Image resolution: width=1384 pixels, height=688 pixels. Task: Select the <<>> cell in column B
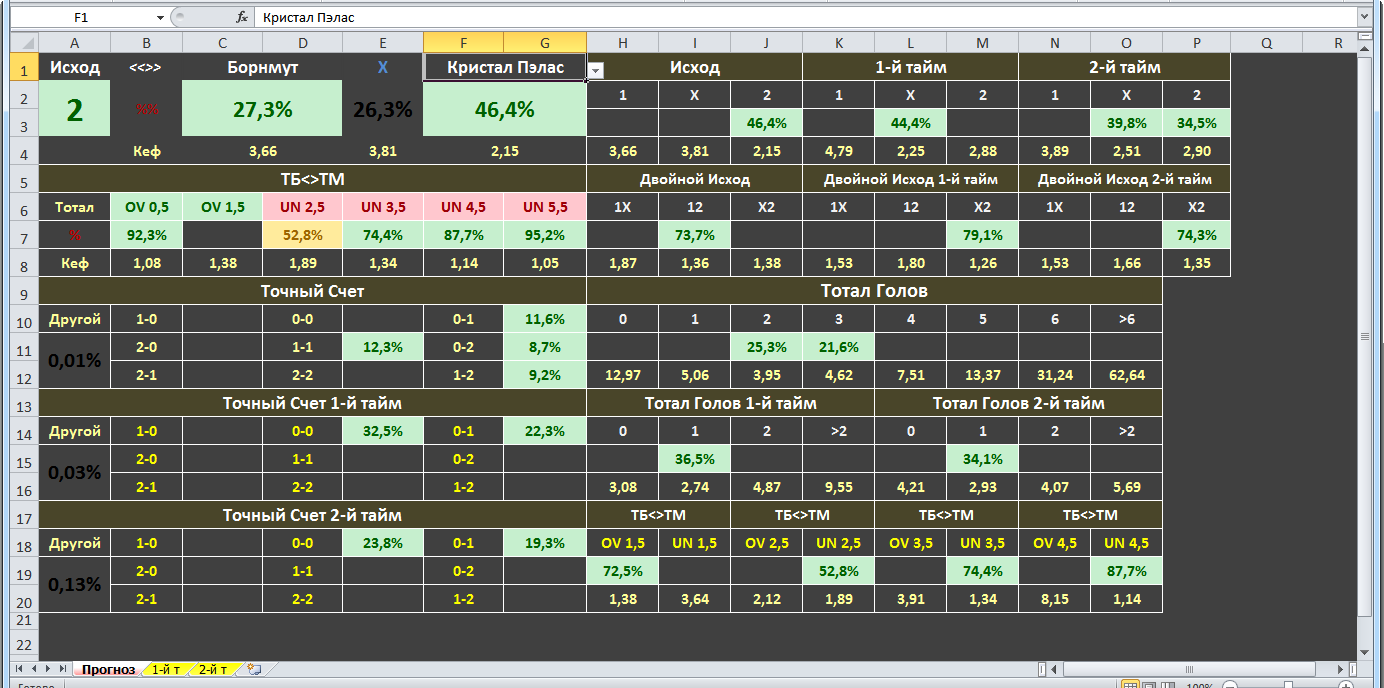(x=147, y=68)
